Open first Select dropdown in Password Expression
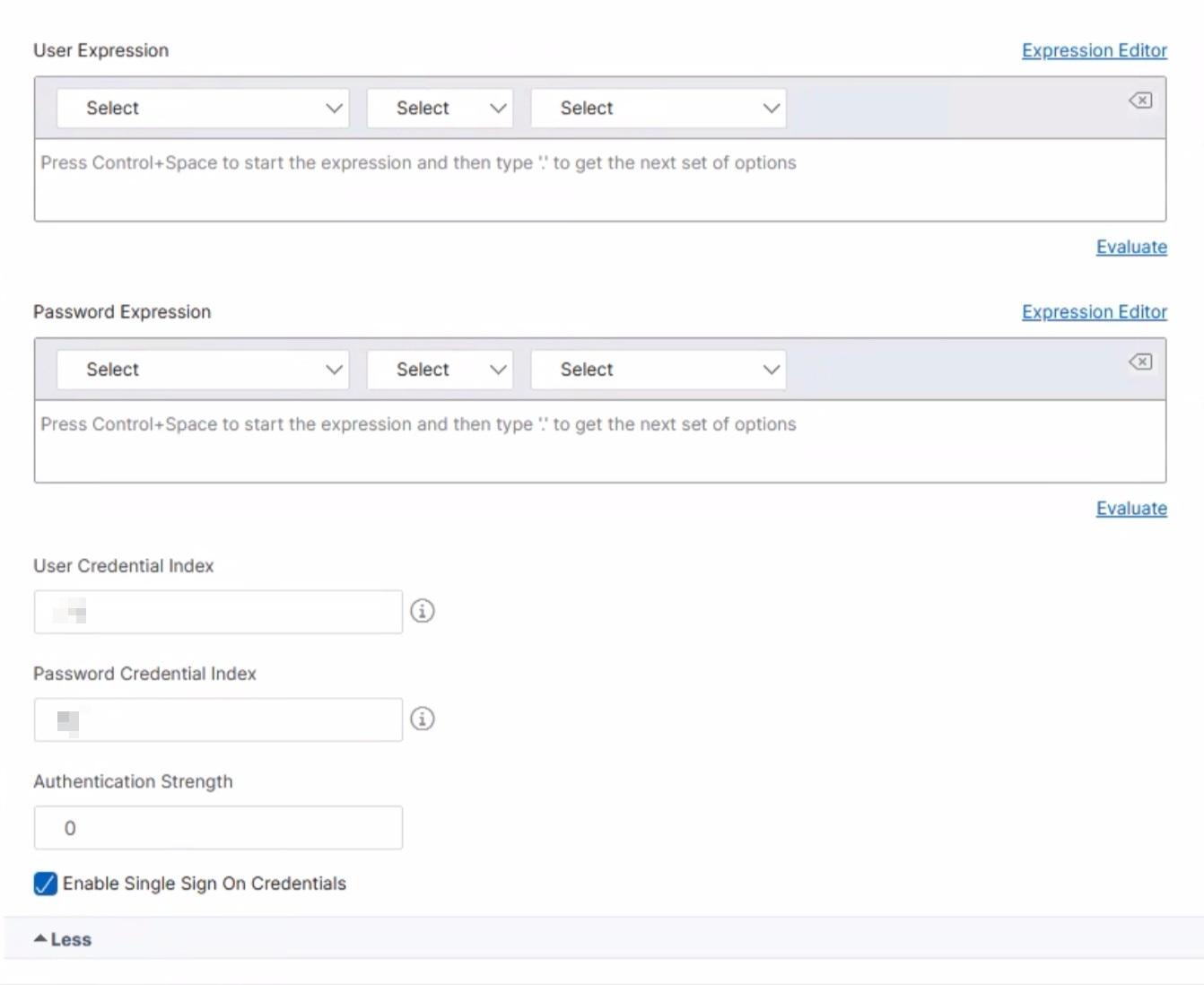This screenshot has height=985, width=1204. pos(203,370)
